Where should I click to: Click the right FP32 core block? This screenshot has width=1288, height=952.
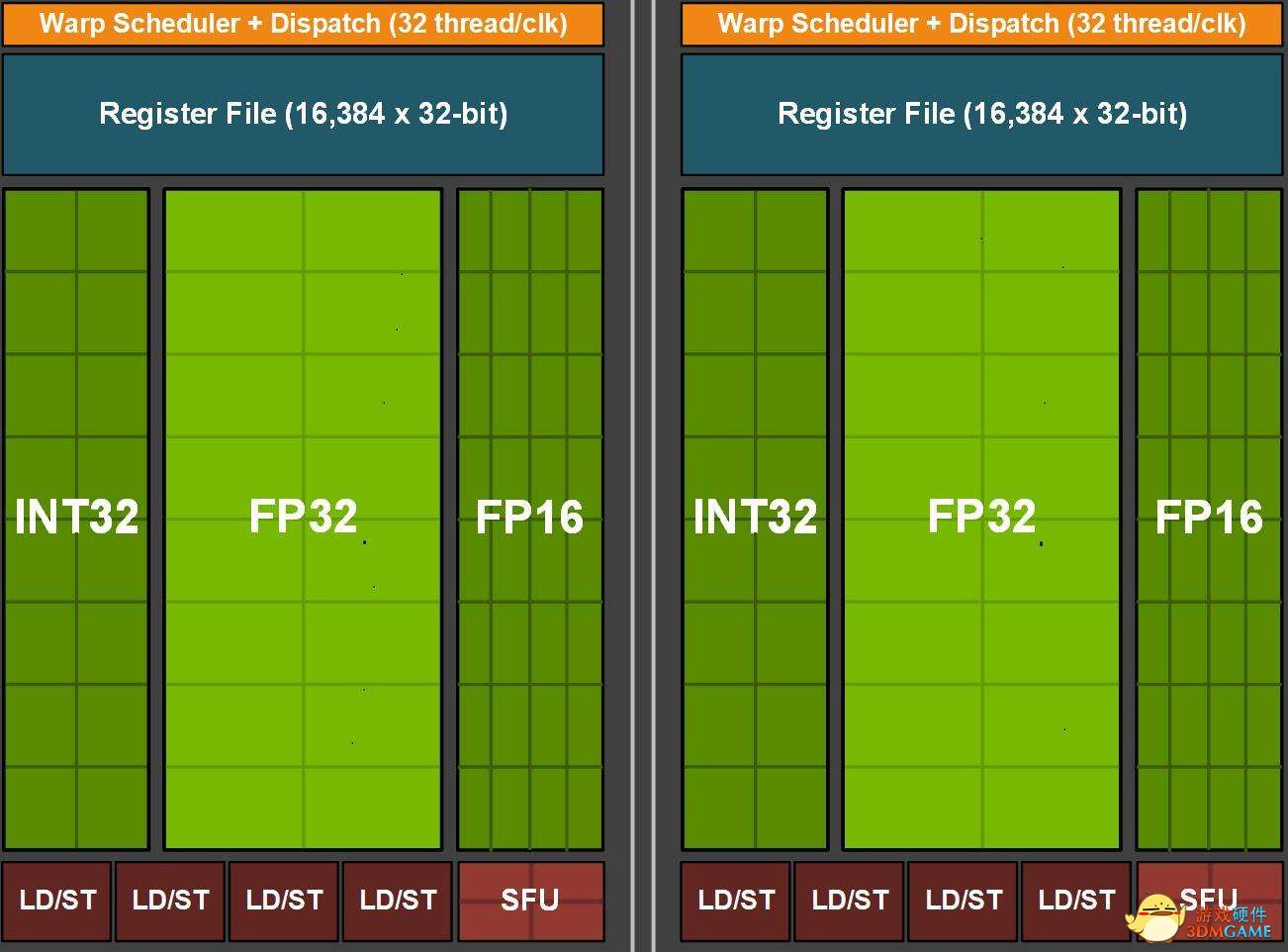coord(981,520)
